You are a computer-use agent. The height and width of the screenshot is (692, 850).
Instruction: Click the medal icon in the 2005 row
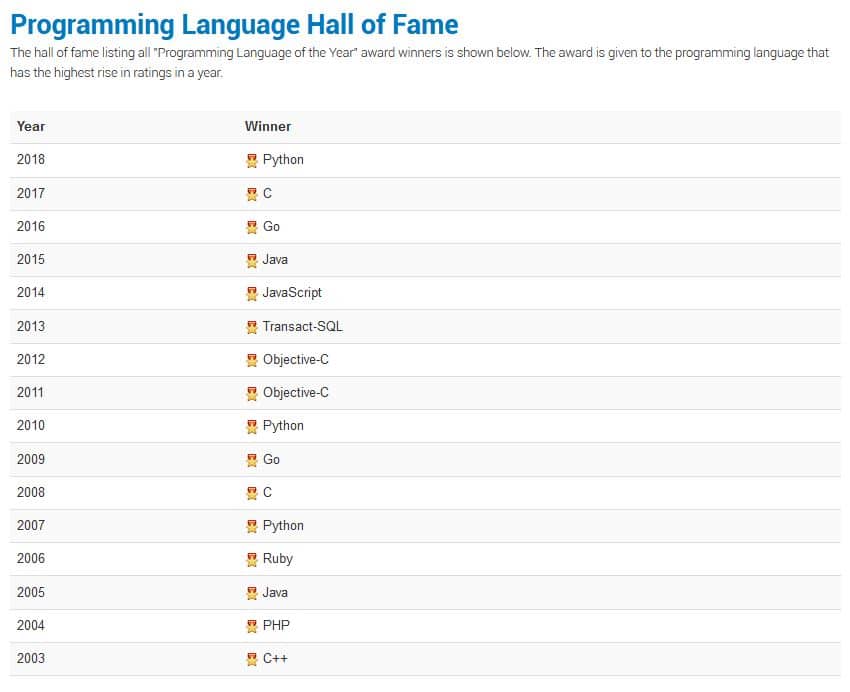coord(252,593)
